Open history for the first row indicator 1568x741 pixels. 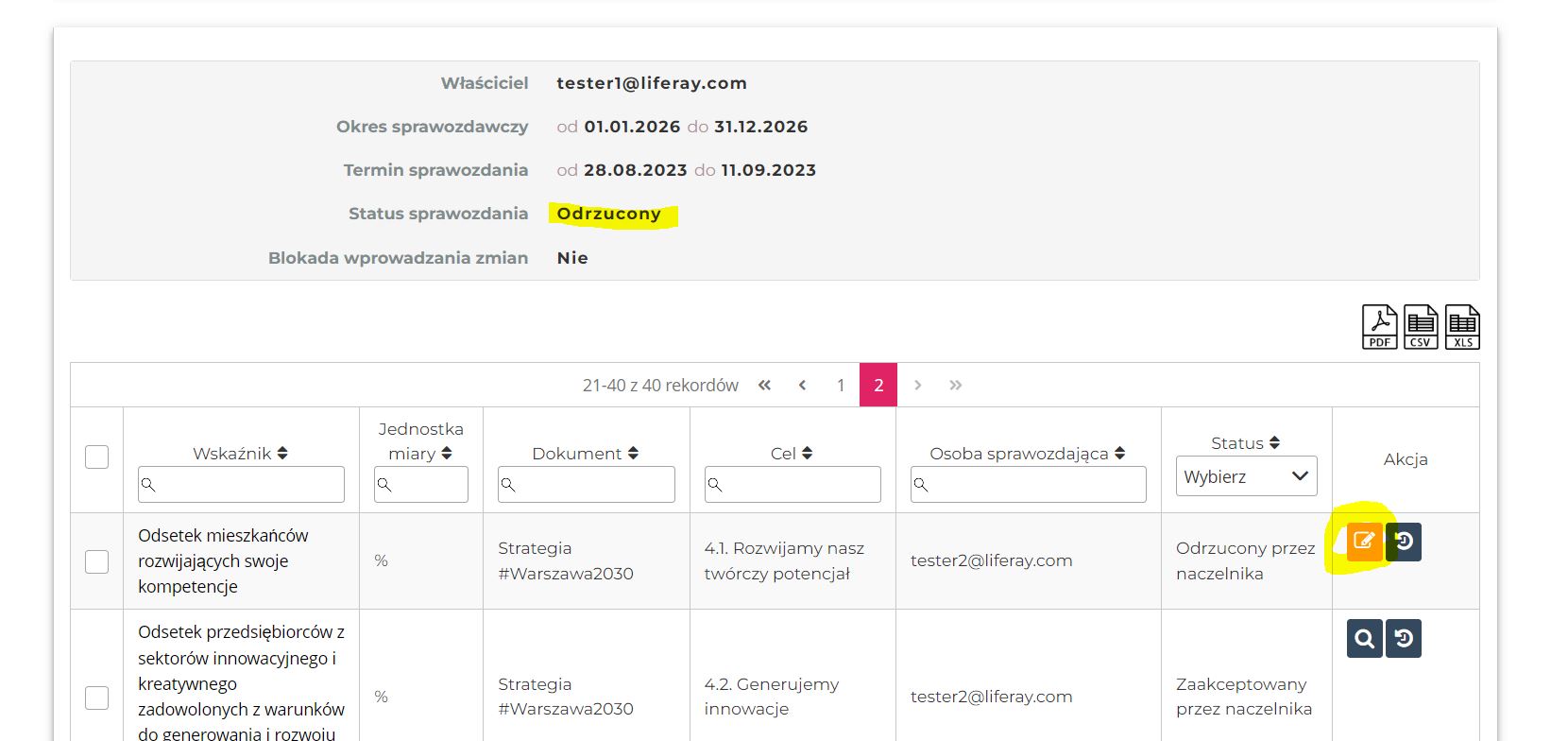1404,542
